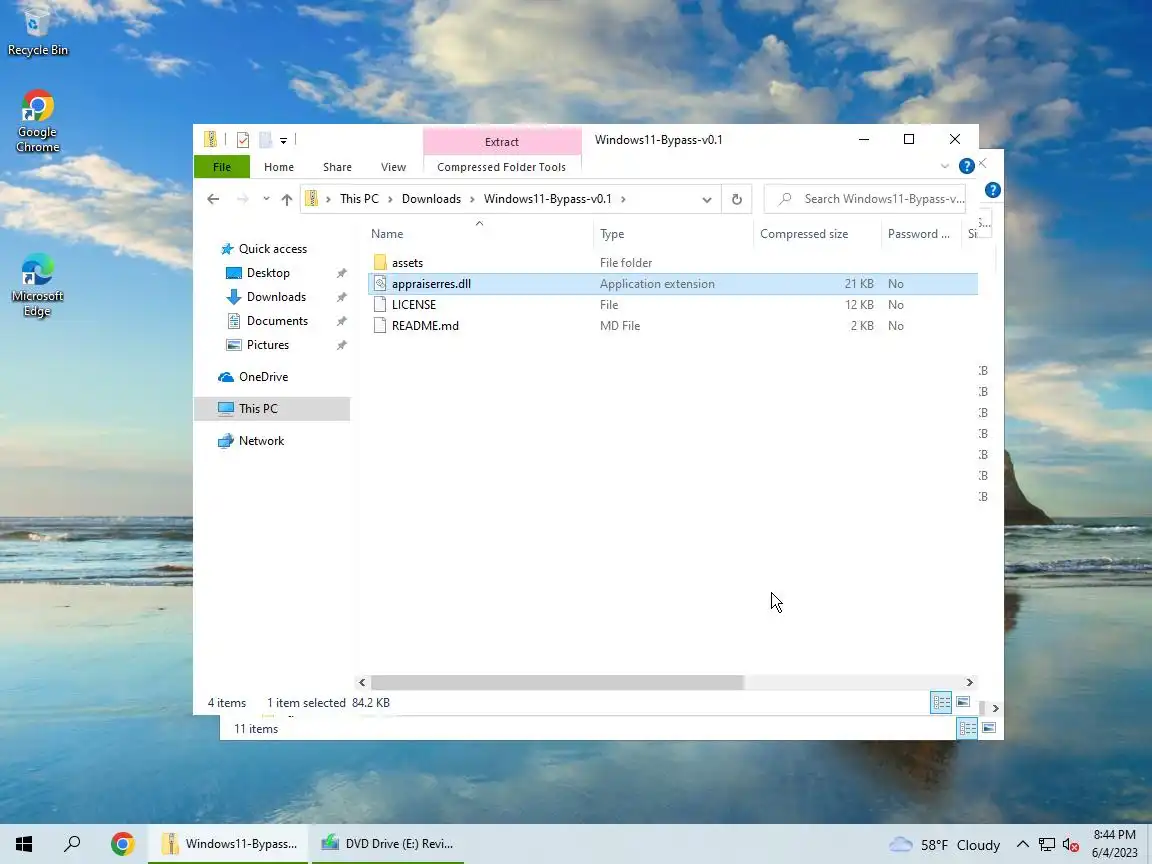Select the Microsoft Edge desktop shortcut
Screen dimensions: 1152x864
(37, 285)
